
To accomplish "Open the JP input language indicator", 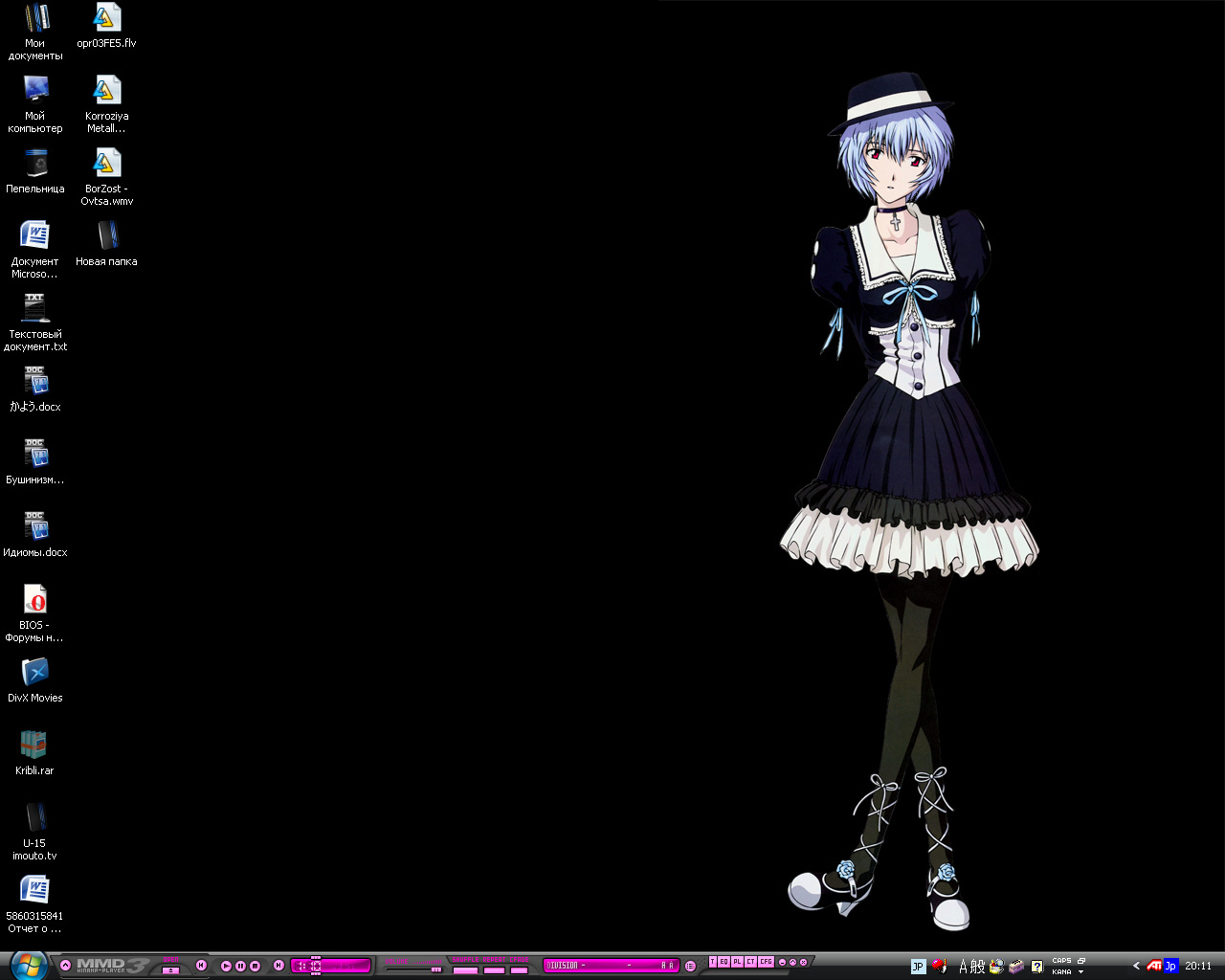I will [918, 966].
